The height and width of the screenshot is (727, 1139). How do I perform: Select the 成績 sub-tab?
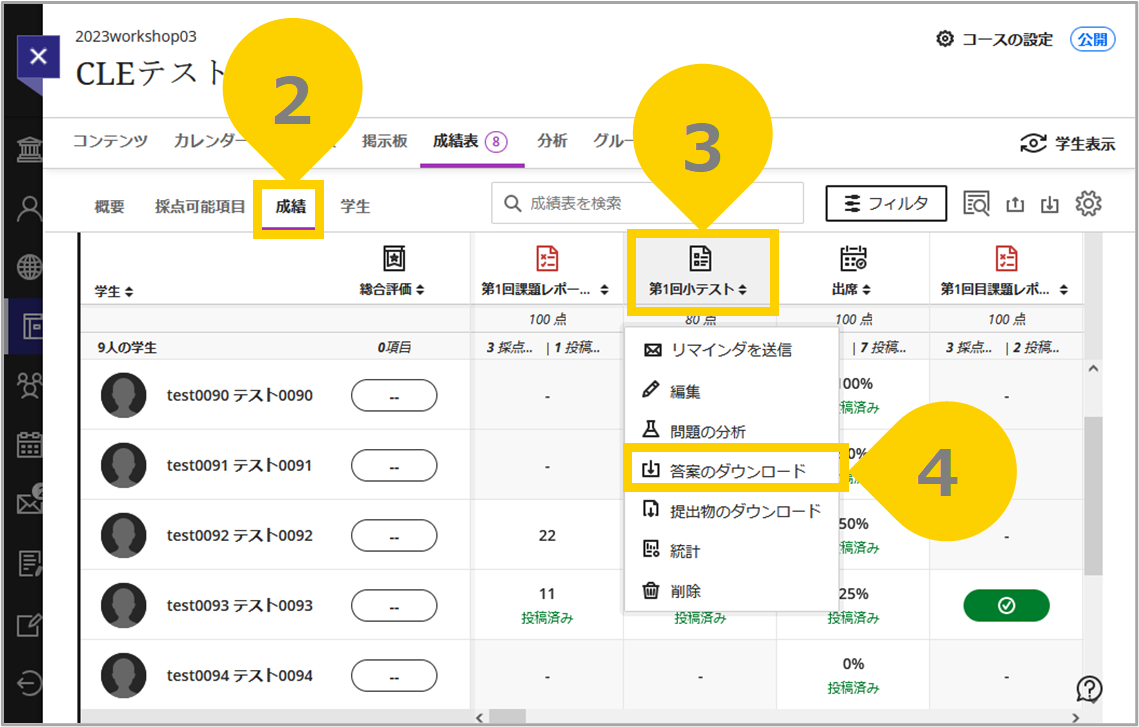pyautogui.click(x=290, y=206)
